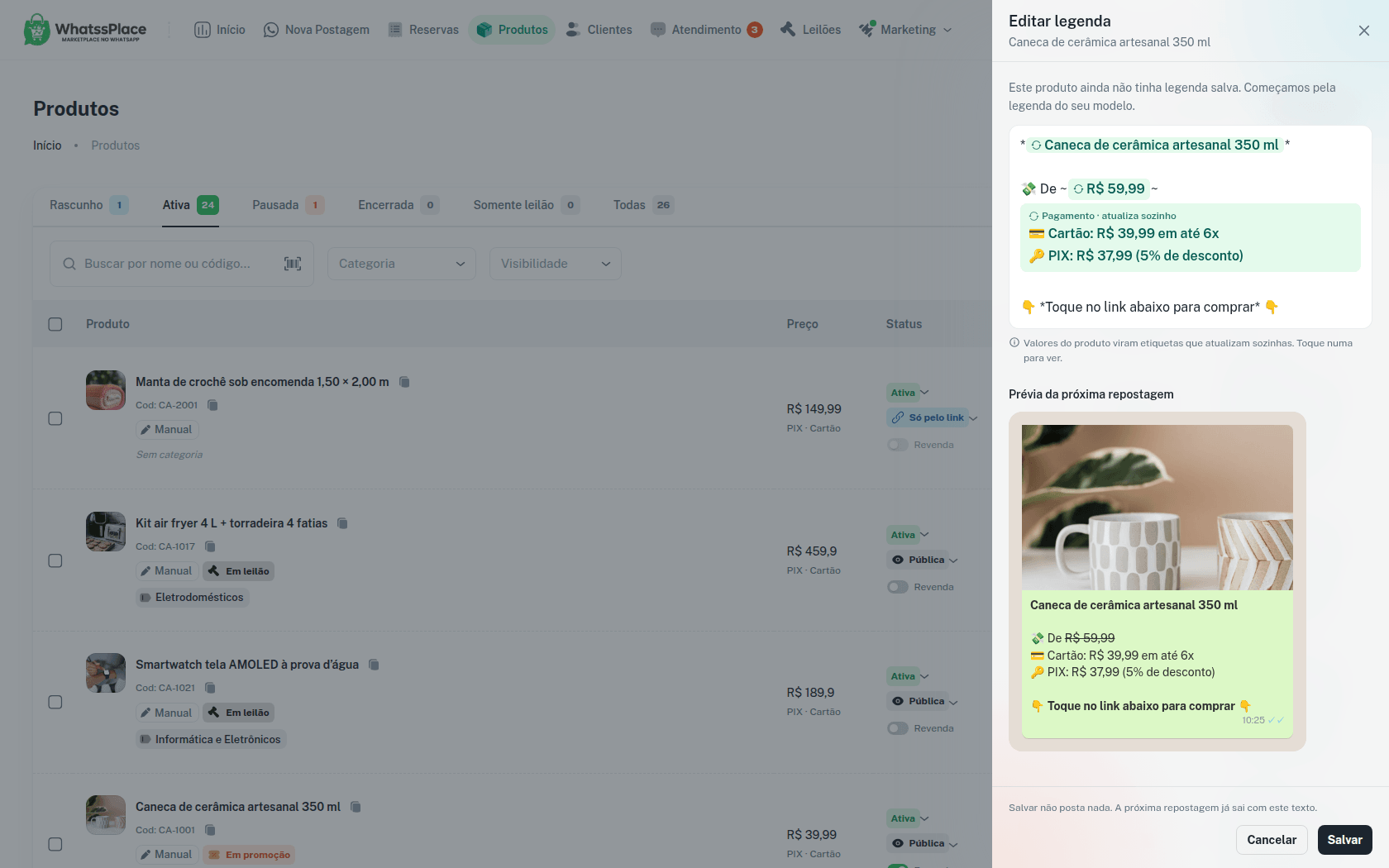This screenshot has width=1389, height=868.
Task: Select the Caneca de cerâmica row checkbox
Action: 55,844
